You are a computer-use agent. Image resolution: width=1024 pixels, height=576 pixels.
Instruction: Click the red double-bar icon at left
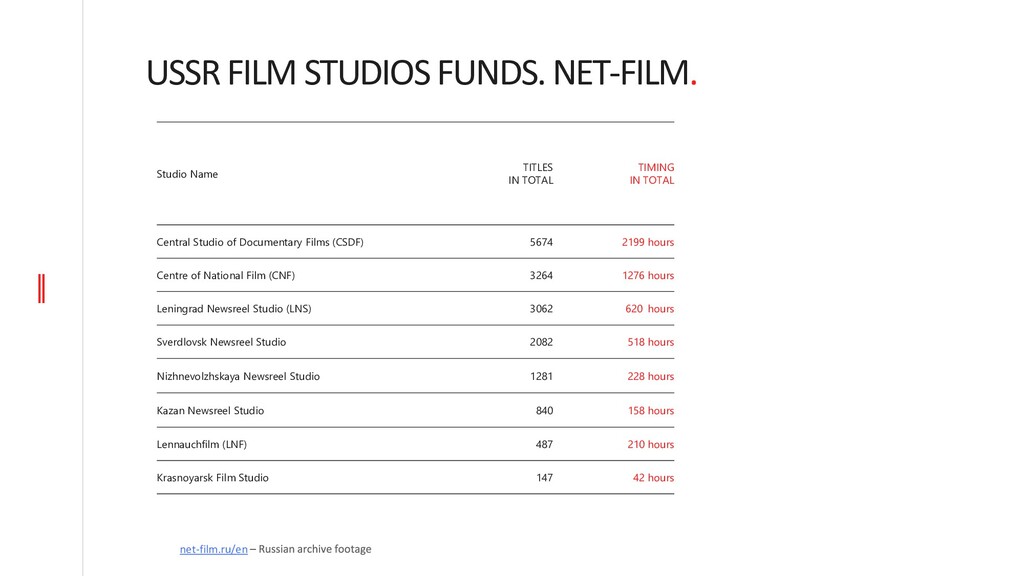click(41, 289)
